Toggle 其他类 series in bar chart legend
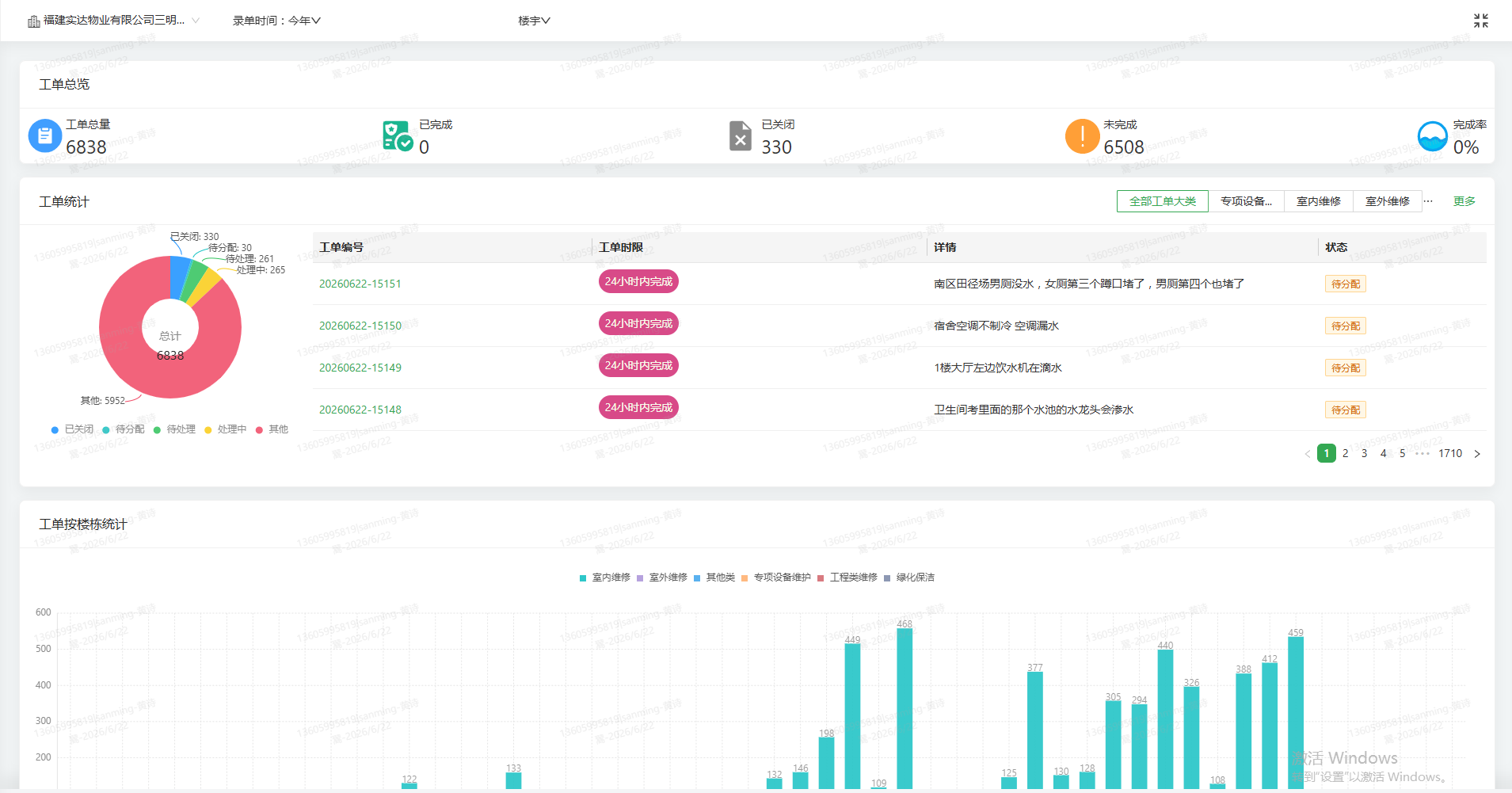 pos(714,578)
